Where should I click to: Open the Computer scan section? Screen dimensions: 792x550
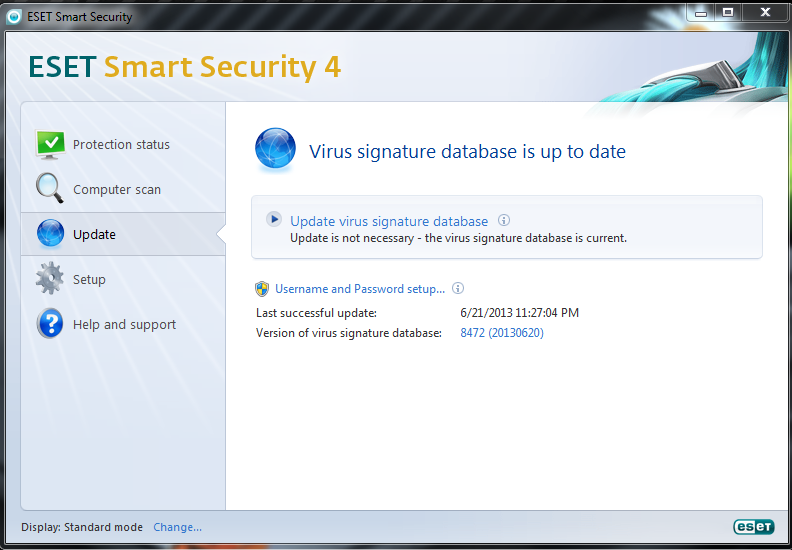(117, 189)
